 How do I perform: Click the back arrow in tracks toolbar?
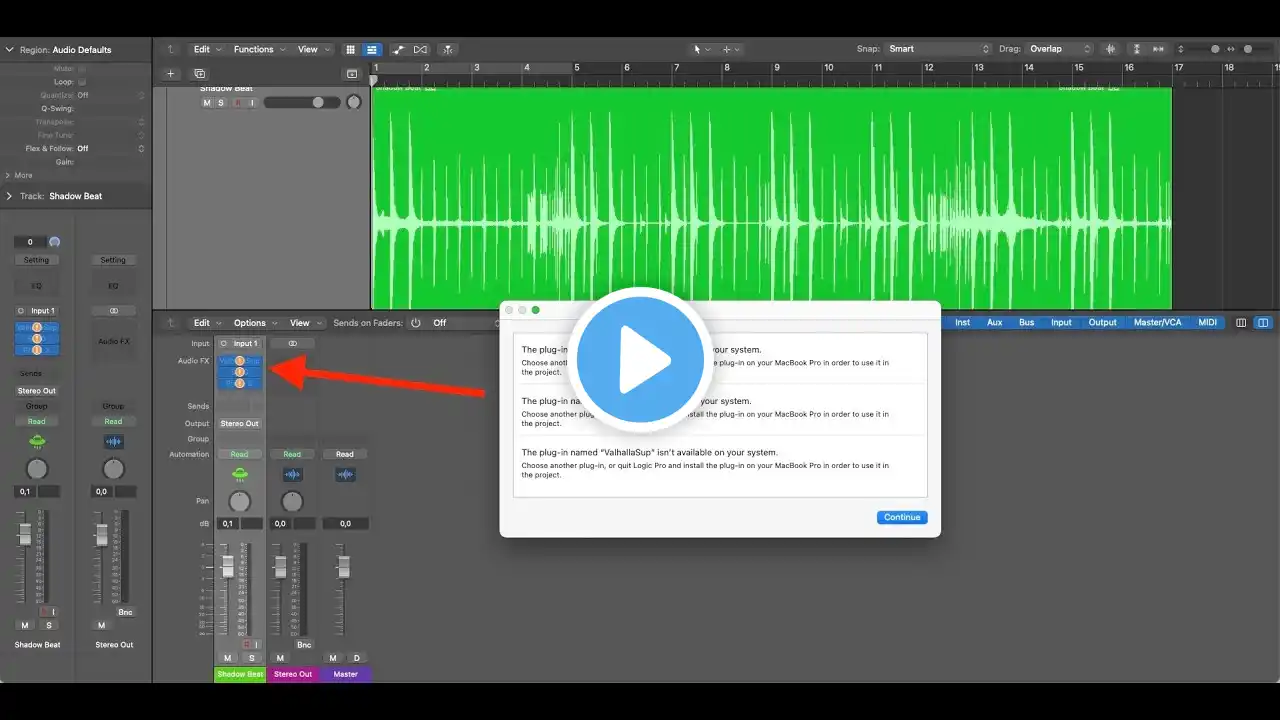click(x=171, y=49)
